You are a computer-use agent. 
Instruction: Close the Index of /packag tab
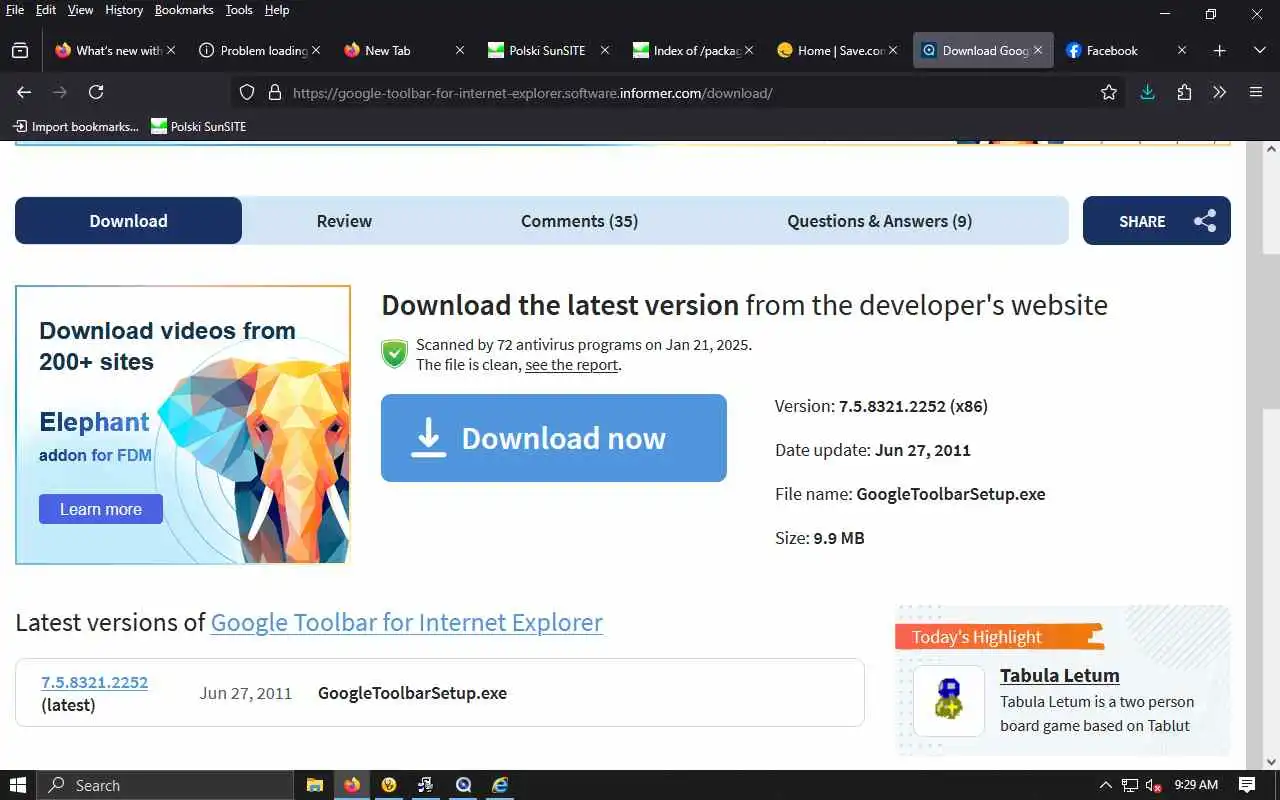coord(749,50)
